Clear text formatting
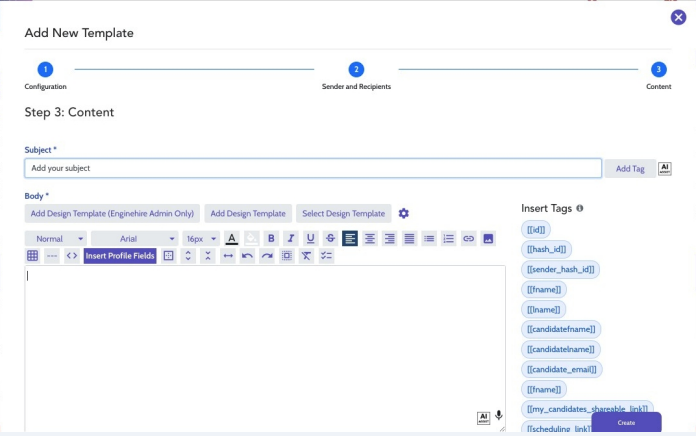The image size is (696, 436). 307,256
